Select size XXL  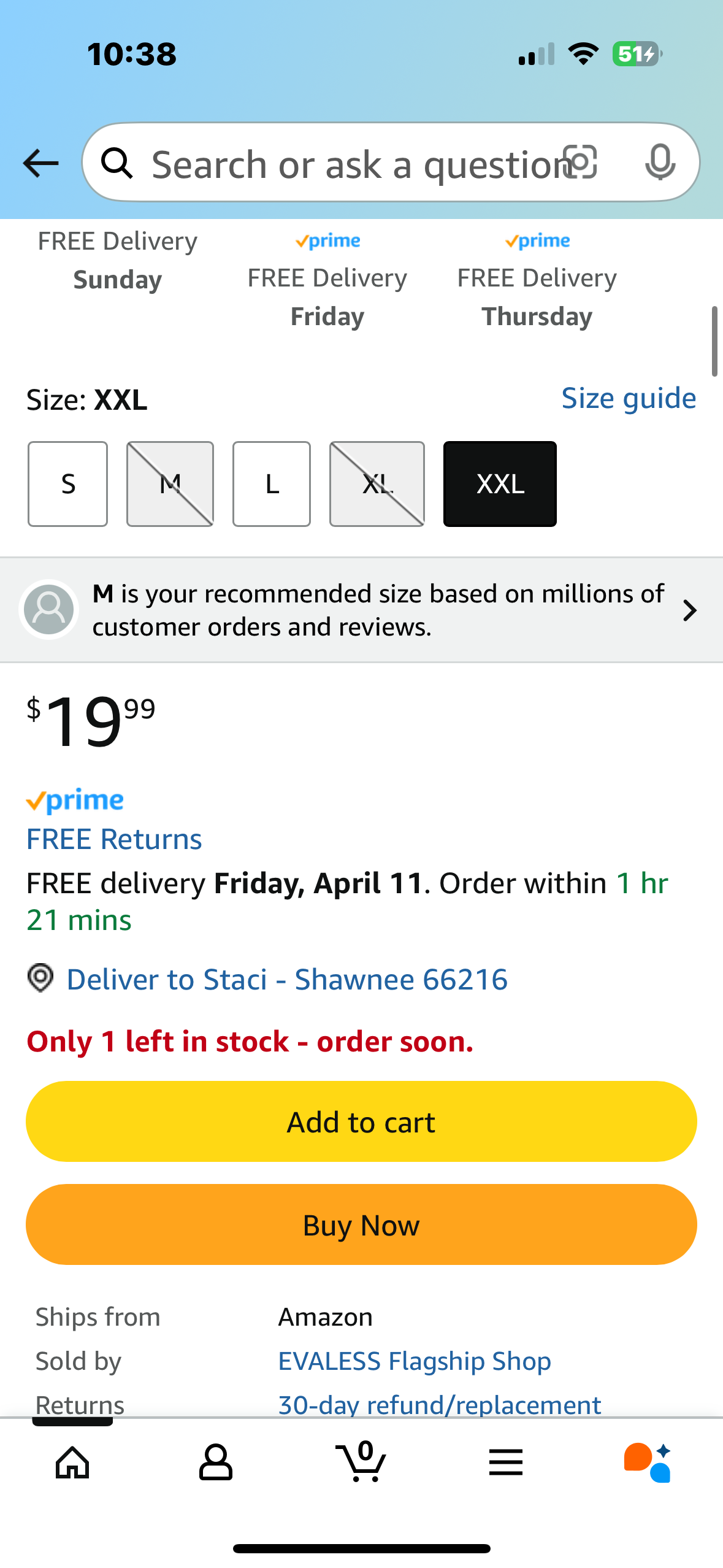click(500, 484)
